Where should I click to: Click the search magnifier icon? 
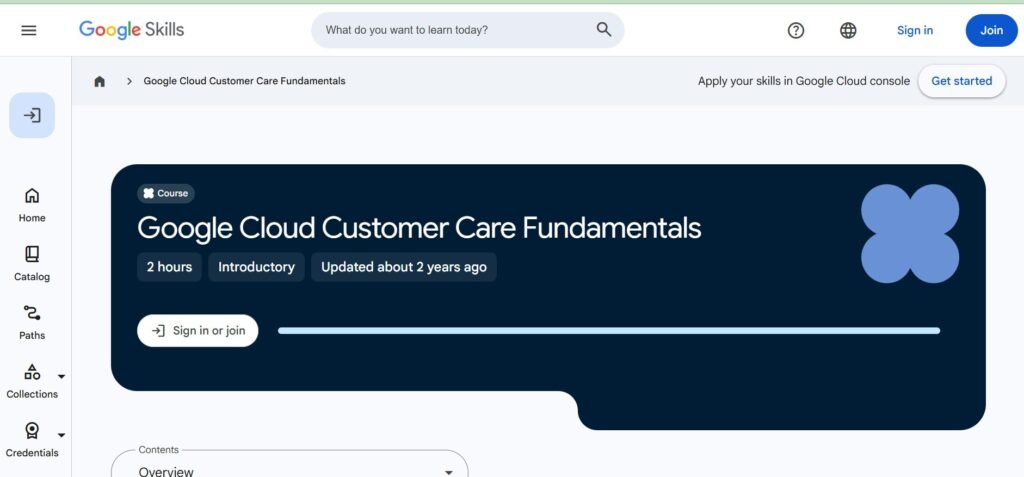click(604, 30)
